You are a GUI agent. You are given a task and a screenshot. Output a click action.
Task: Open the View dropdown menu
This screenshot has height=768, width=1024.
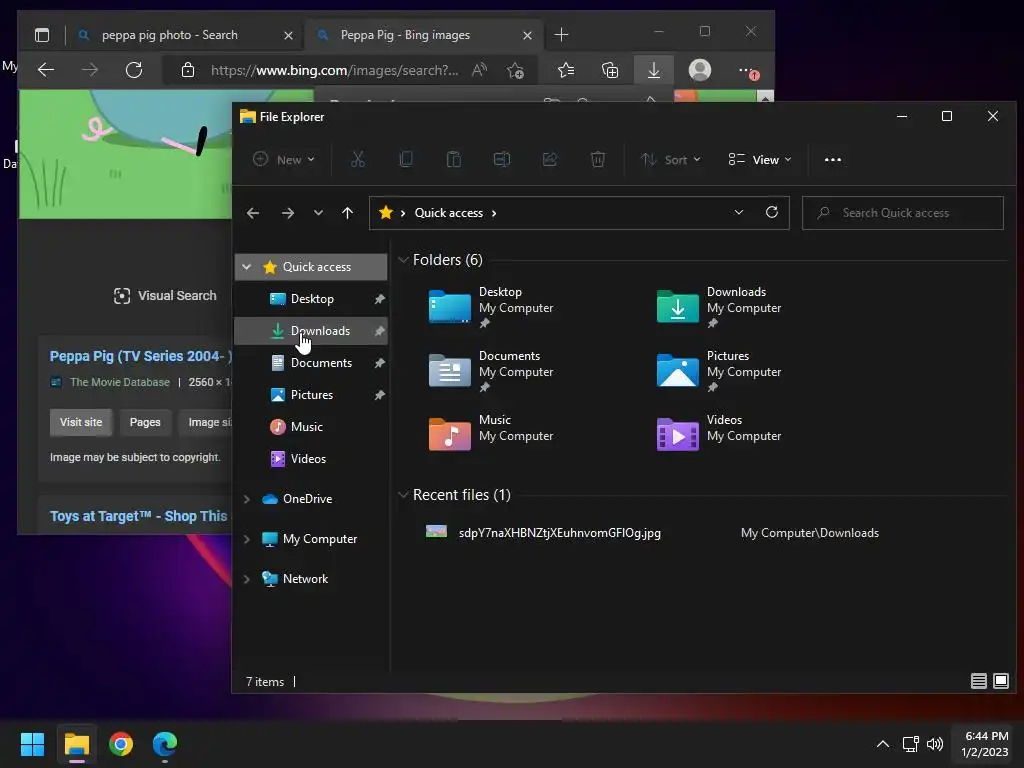click(x=760, y=159)
